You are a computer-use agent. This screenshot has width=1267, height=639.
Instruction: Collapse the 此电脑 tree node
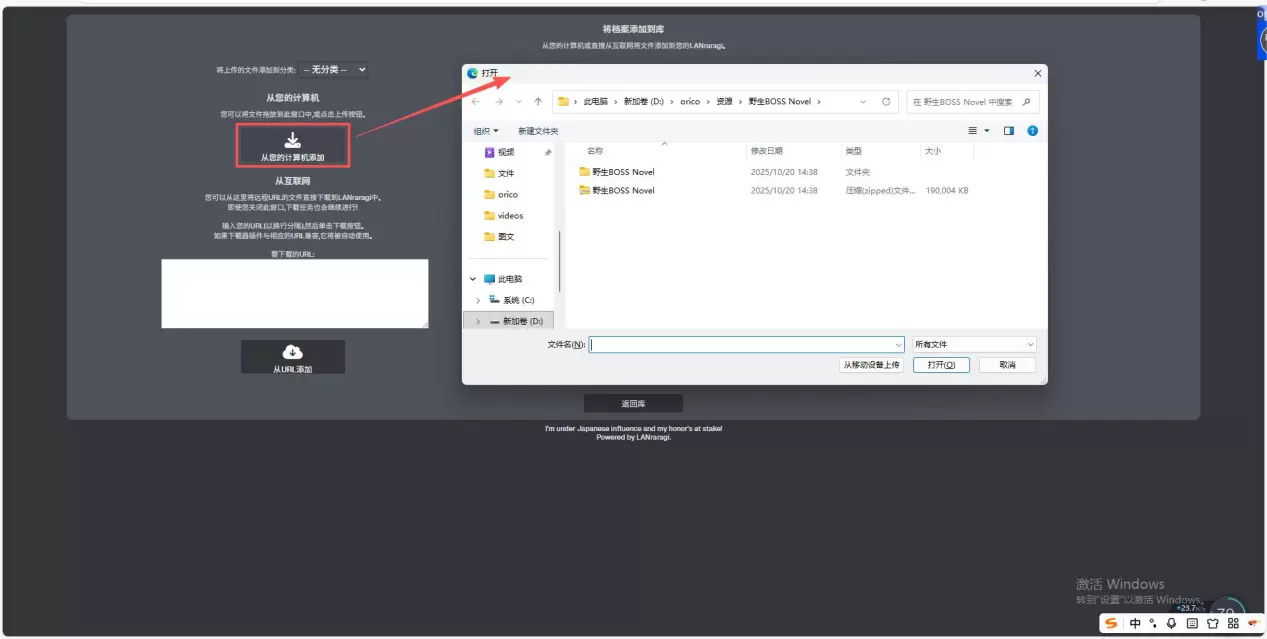click(x=472, y=279)
